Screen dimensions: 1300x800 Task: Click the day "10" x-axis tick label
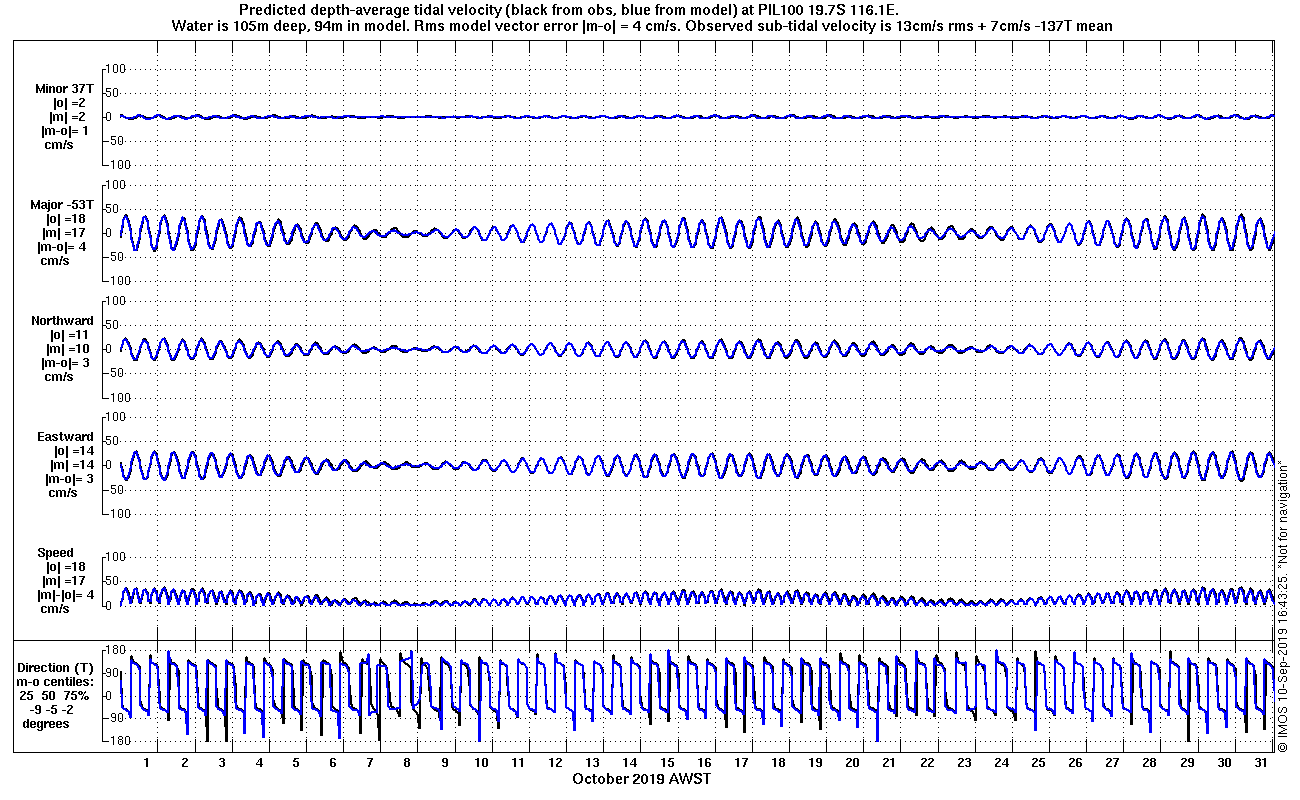point(481,762)
